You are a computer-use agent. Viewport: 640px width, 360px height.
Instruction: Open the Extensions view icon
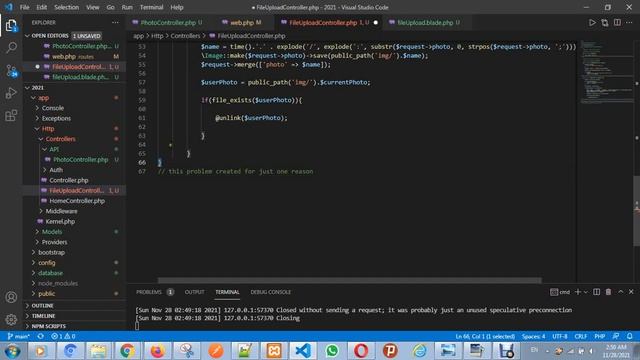(x=11, y=115)
